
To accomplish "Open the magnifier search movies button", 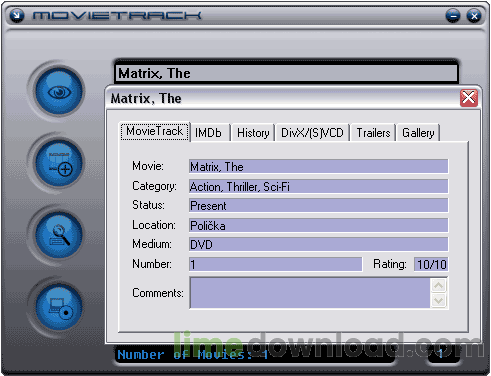I will point(59,235).
